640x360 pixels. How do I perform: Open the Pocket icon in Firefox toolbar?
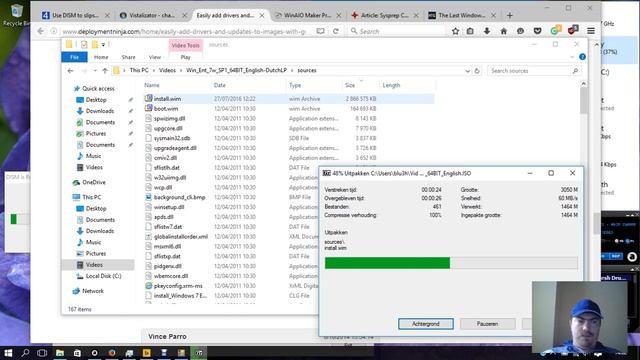point(538,31)
